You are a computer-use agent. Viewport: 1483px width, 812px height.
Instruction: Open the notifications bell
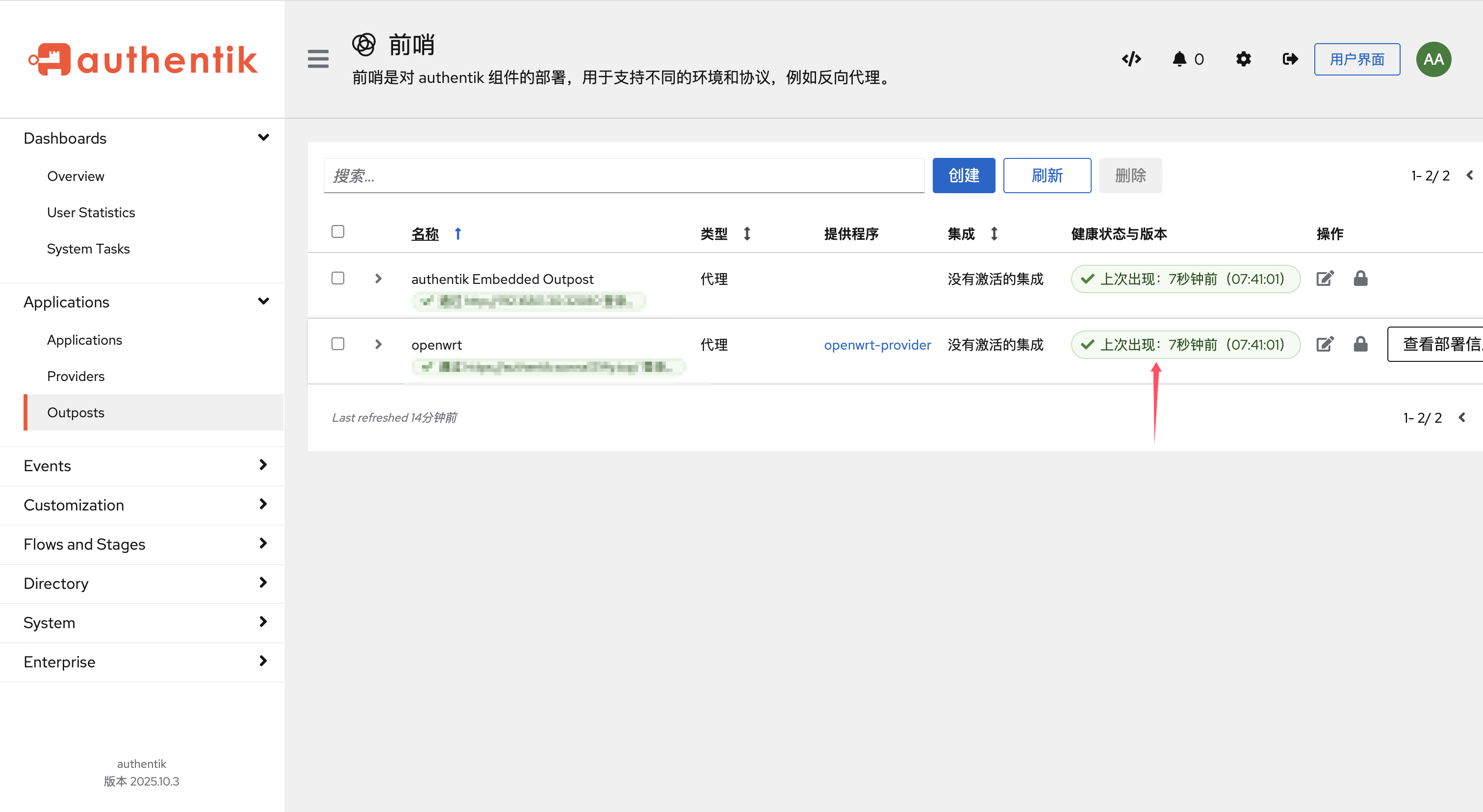click(x=1179, y=59)
